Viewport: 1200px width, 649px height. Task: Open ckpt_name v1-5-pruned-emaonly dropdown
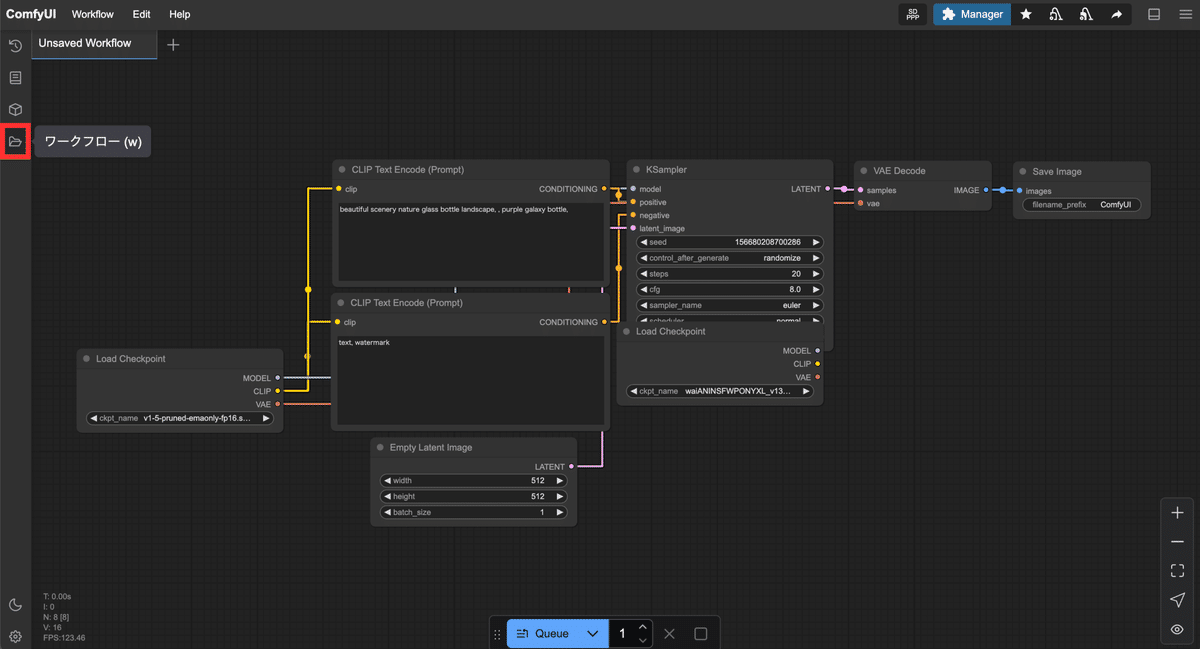180,418
